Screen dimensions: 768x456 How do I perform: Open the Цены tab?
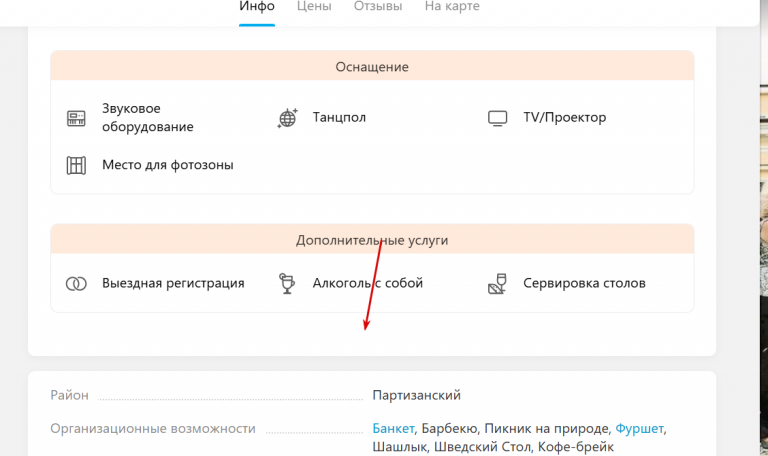coord(314,6)
